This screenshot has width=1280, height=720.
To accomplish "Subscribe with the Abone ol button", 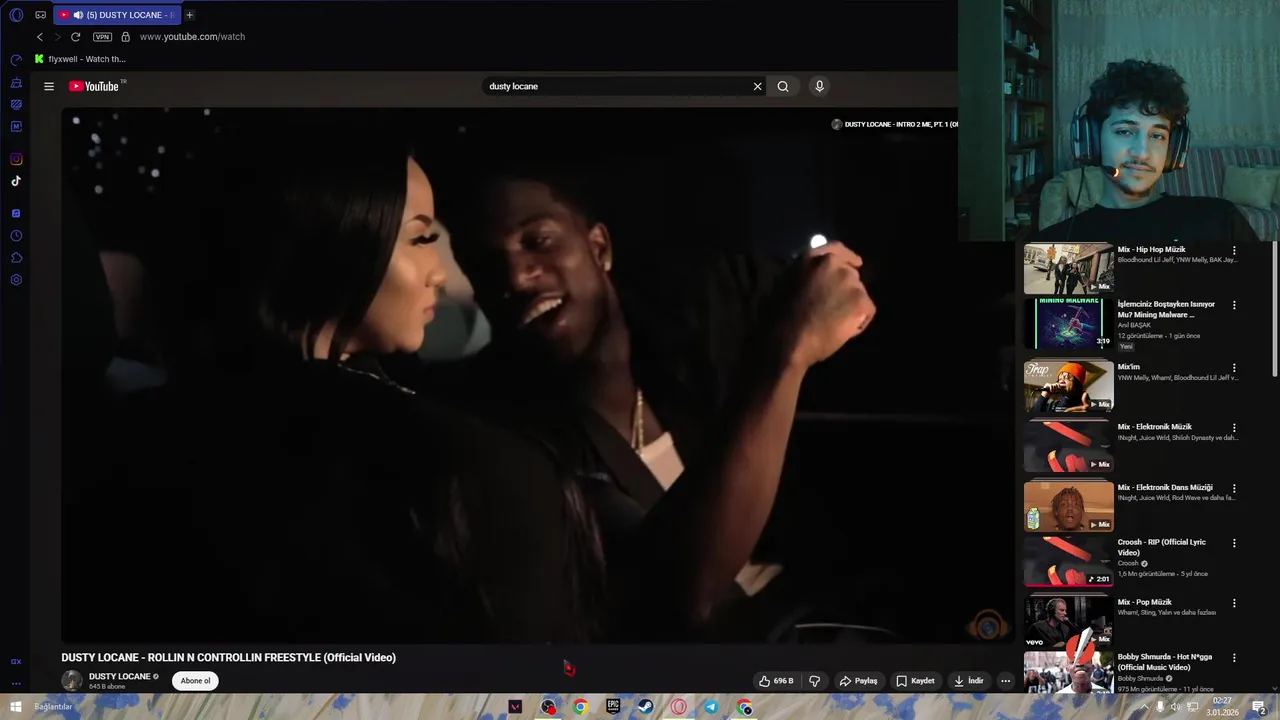I will click(195, 681).
